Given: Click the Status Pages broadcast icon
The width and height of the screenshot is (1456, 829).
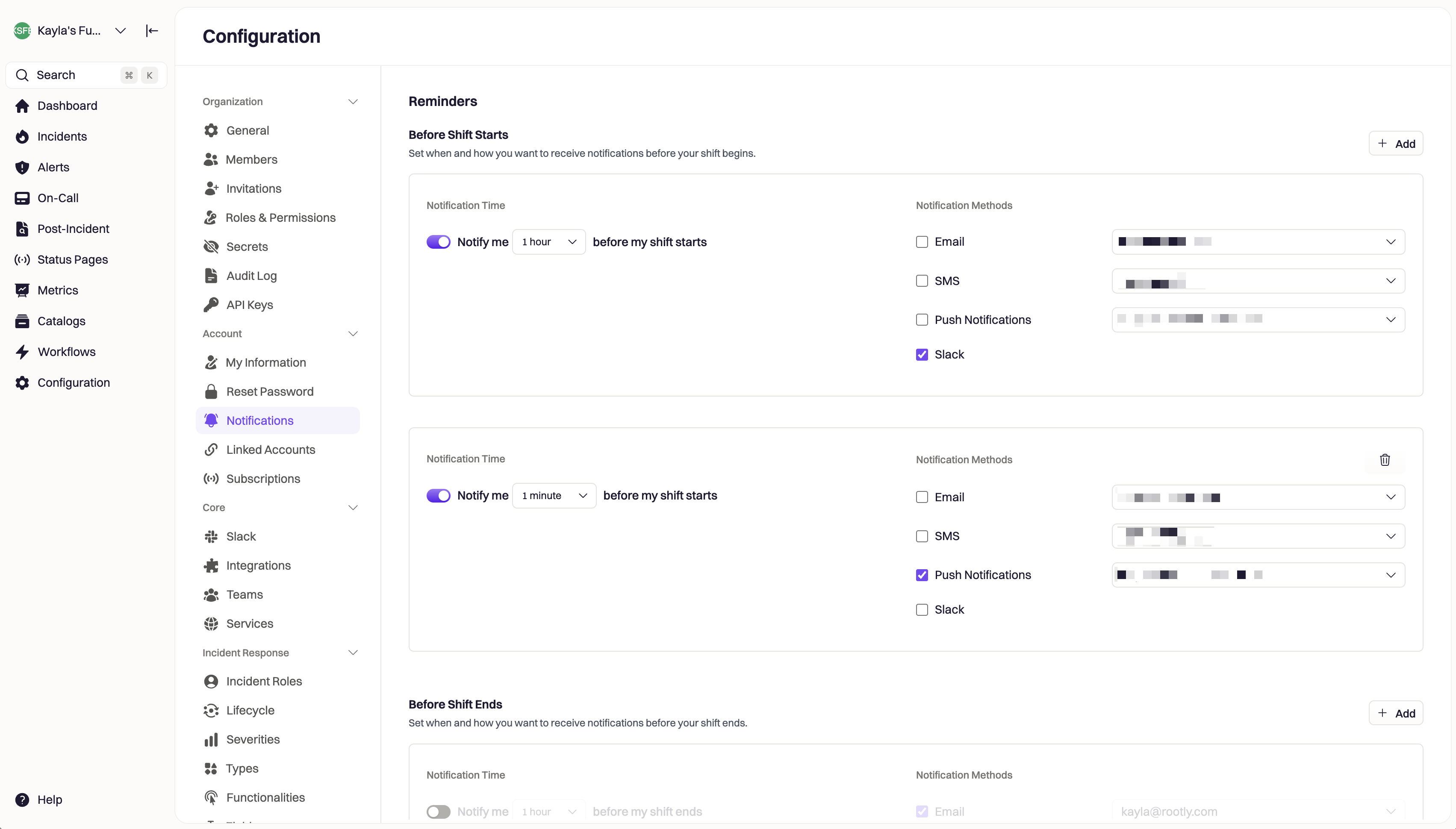Looking at the screenshot, I should (22, 260).
